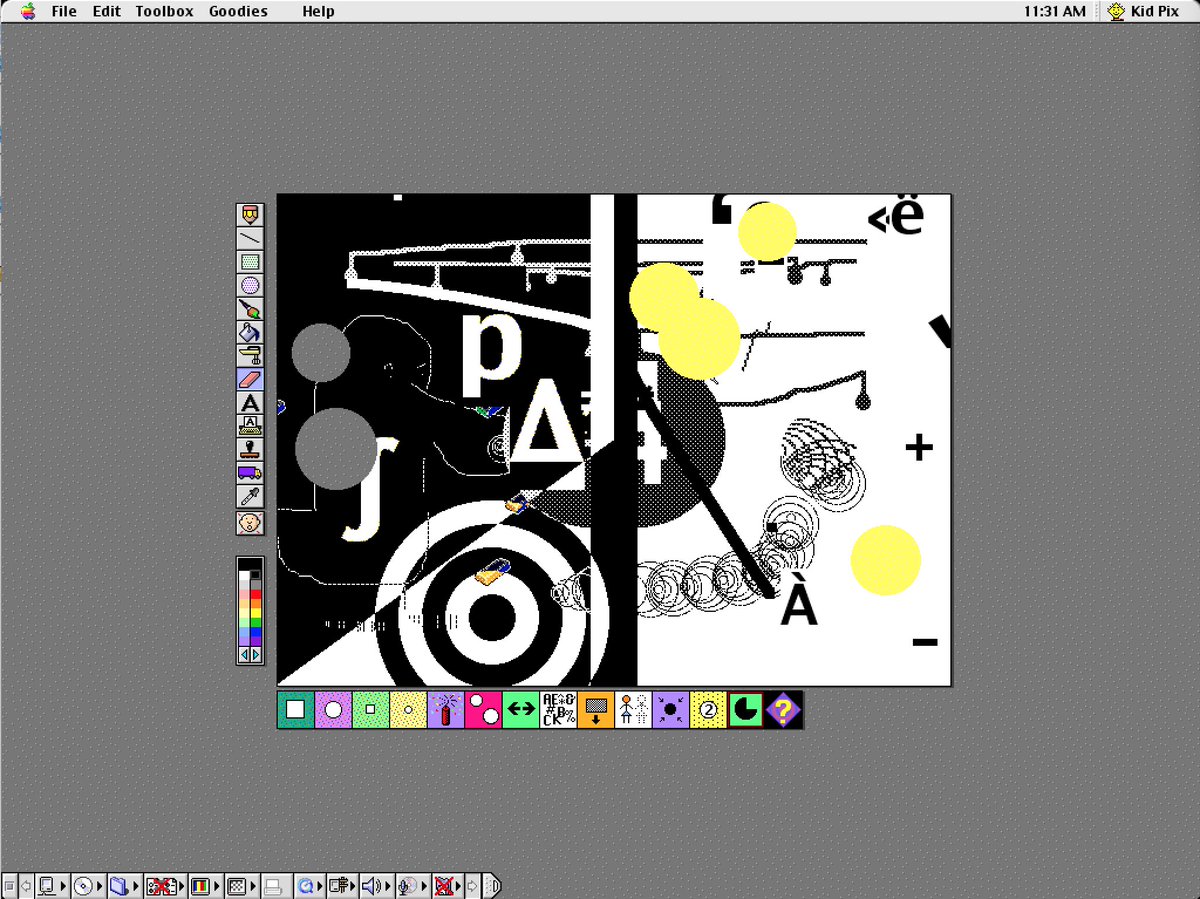The height and width of the screenshot is (899, 1200).
Task: Open the CD player control strip module
Action: [x=87, y=886]
